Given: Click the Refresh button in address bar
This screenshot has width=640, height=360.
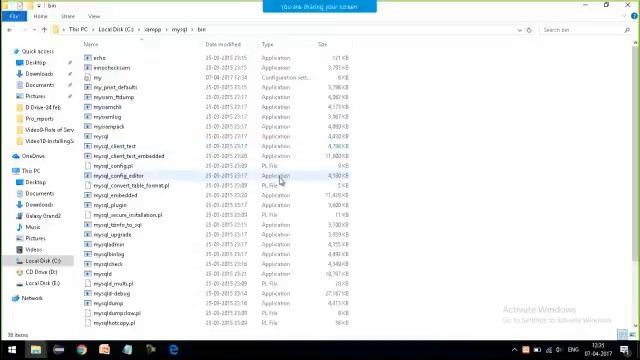Looking at the screenshot, I should click(x=529, y=30).
